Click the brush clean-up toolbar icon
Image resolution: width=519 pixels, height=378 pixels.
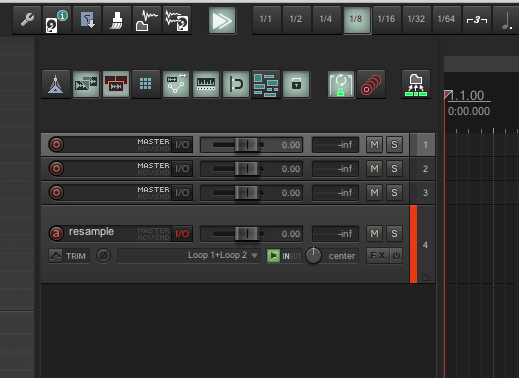click(117, 20)
